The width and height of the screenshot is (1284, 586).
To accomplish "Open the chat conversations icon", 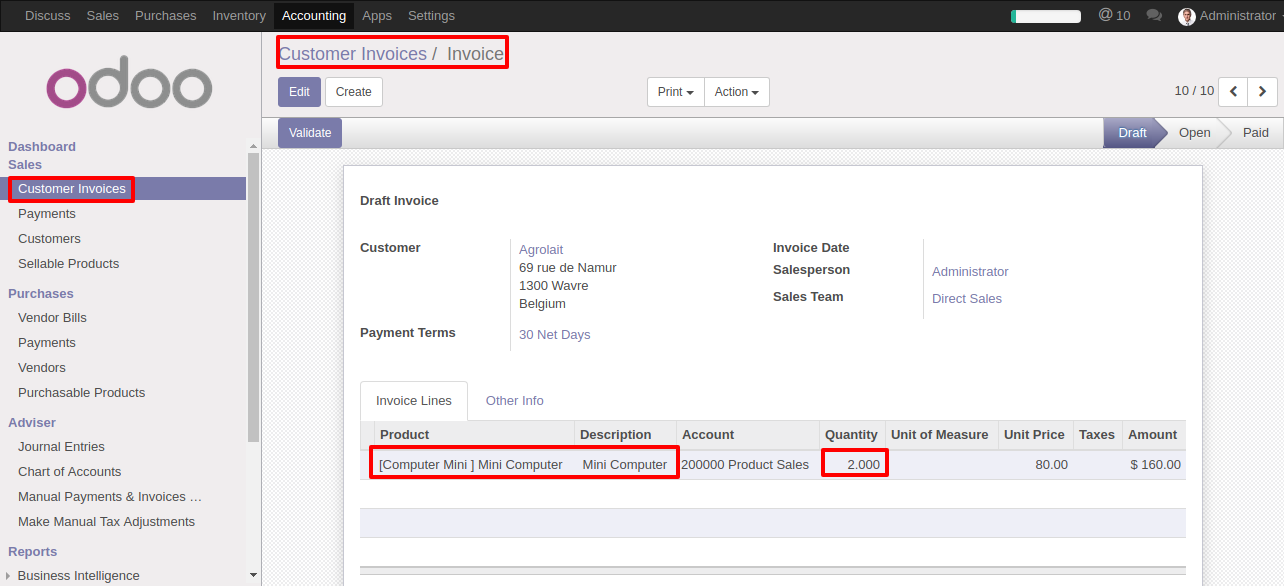I will pos(1154,15).
